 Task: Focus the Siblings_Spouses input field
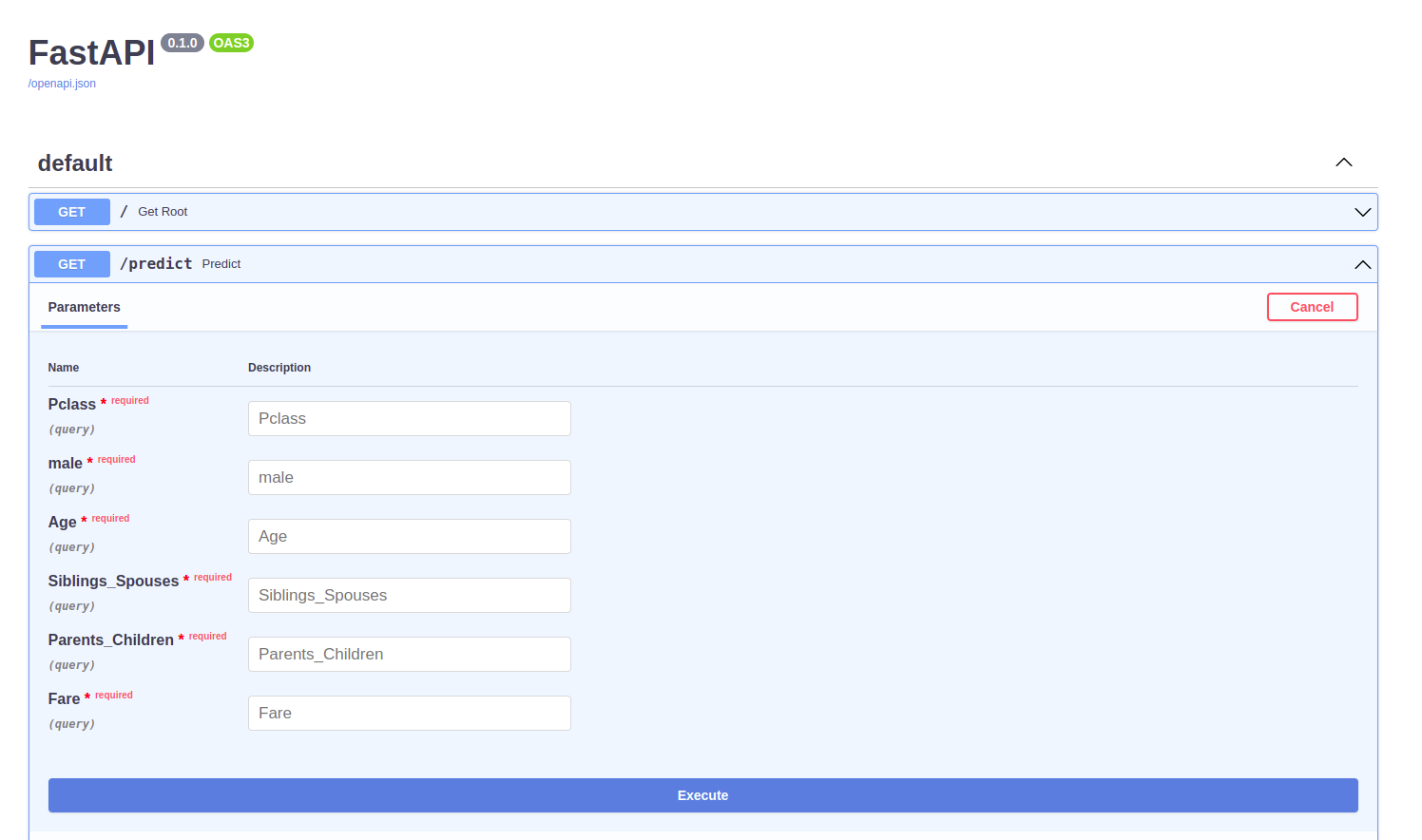[x=409, y=595]
